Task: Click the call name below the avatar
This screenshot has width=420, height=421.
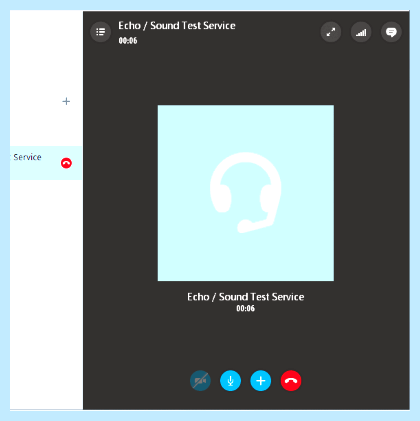Action: click(246, 297)
